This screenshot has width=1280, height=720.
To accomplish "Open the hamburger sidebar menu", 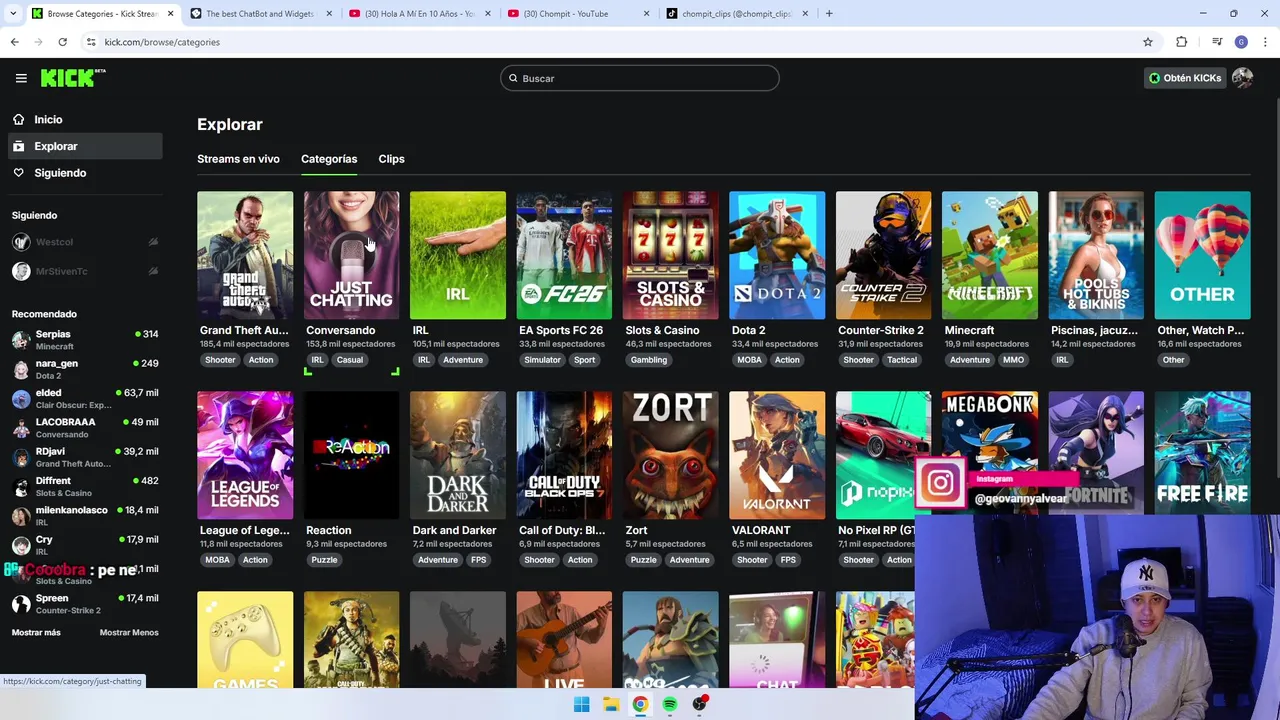I will click(21, 78).
